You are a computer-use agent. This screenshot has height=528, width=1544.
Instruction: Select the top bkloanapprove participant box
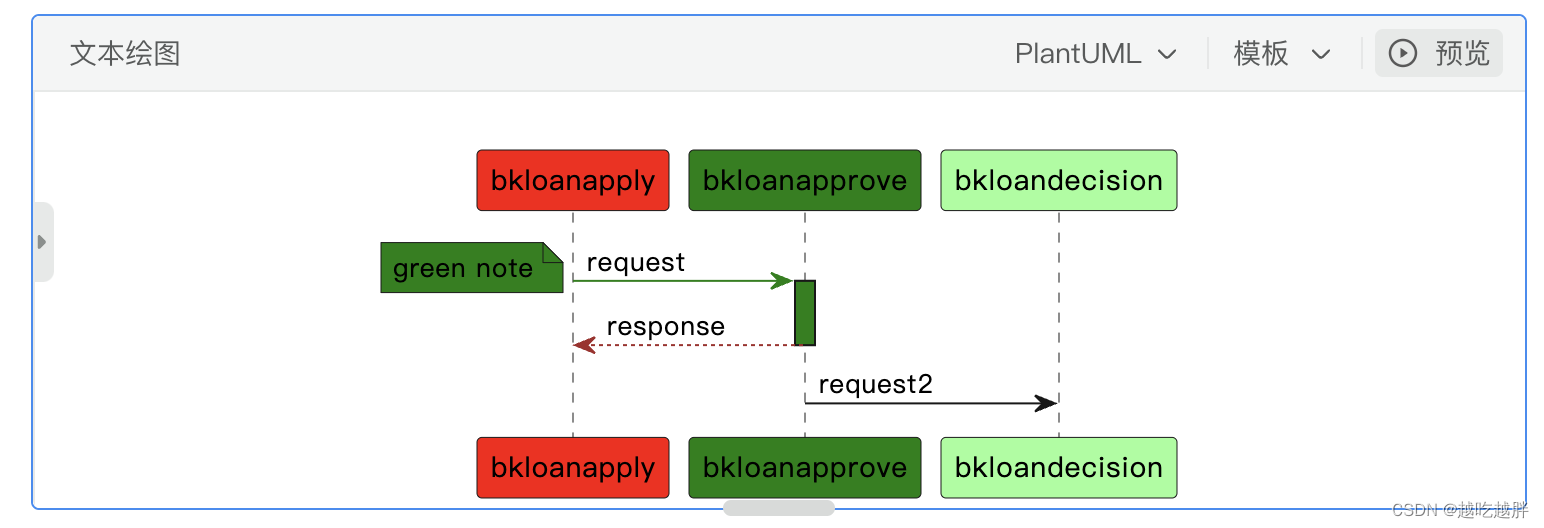pyautogui.click(x=804, y=181)
